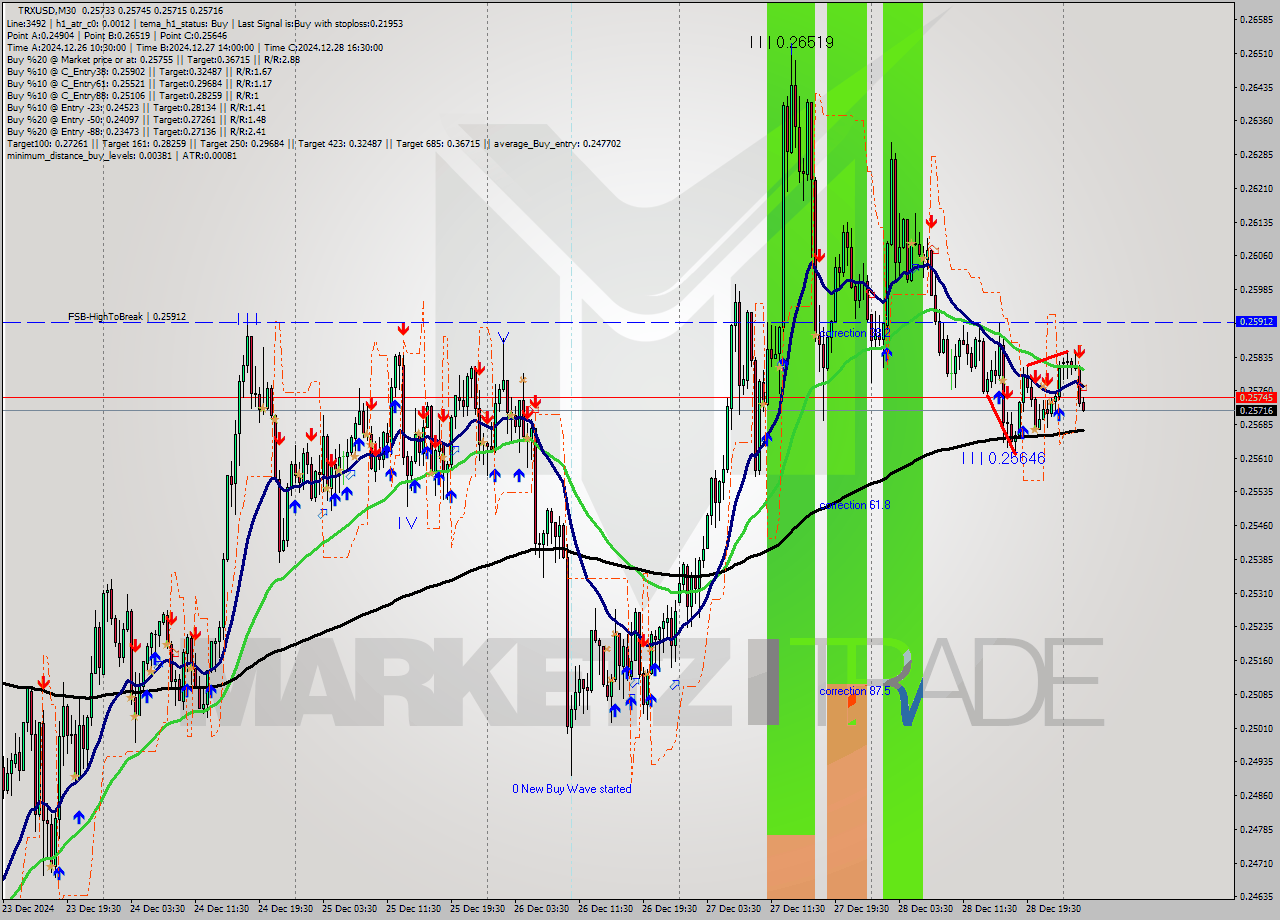1280x920 pixels.
Task: Select the '0 New Buy Wave started' label
Action: click(572, 789)
